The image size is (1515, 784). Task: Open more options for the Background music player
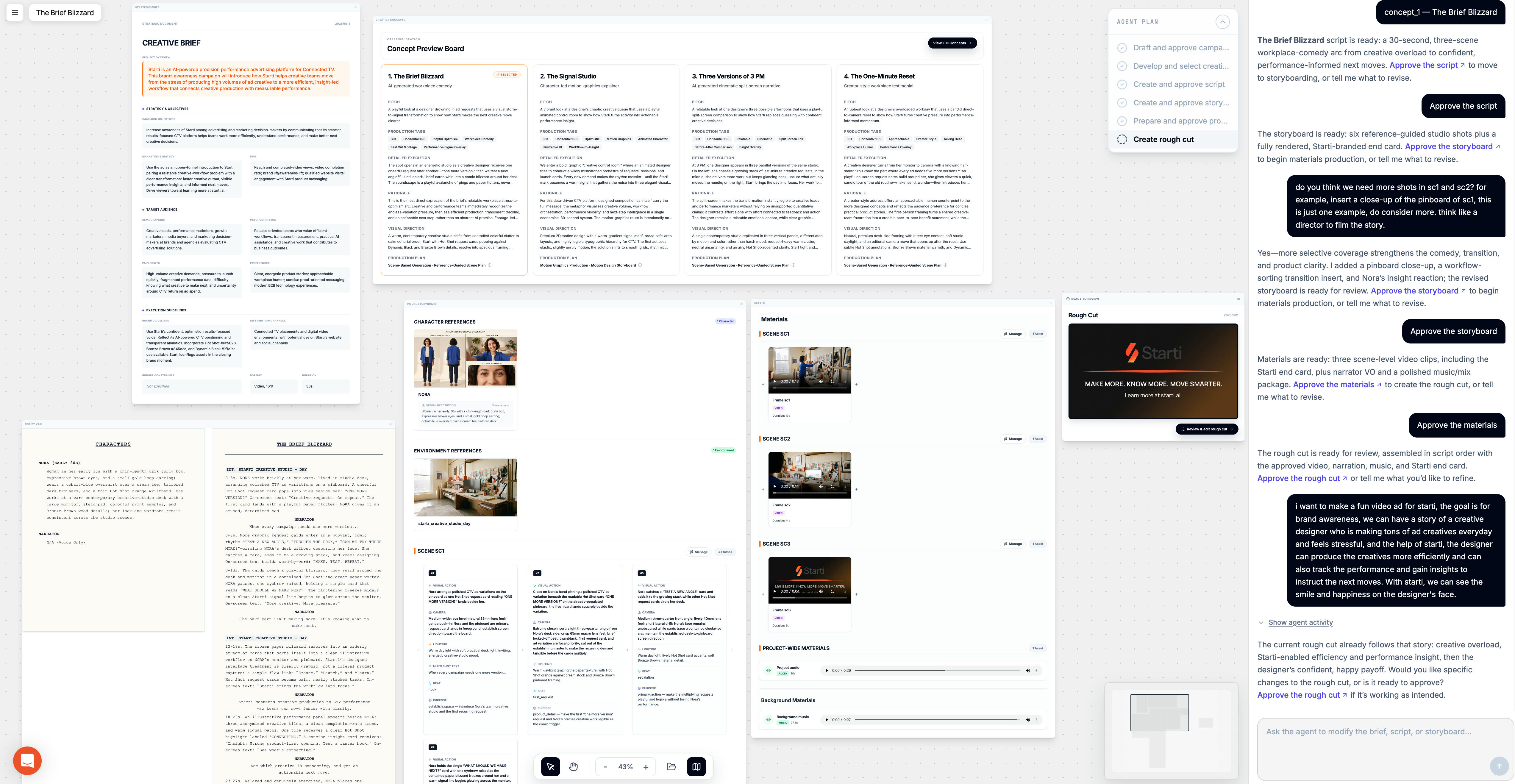click(x=1036, y=720)
